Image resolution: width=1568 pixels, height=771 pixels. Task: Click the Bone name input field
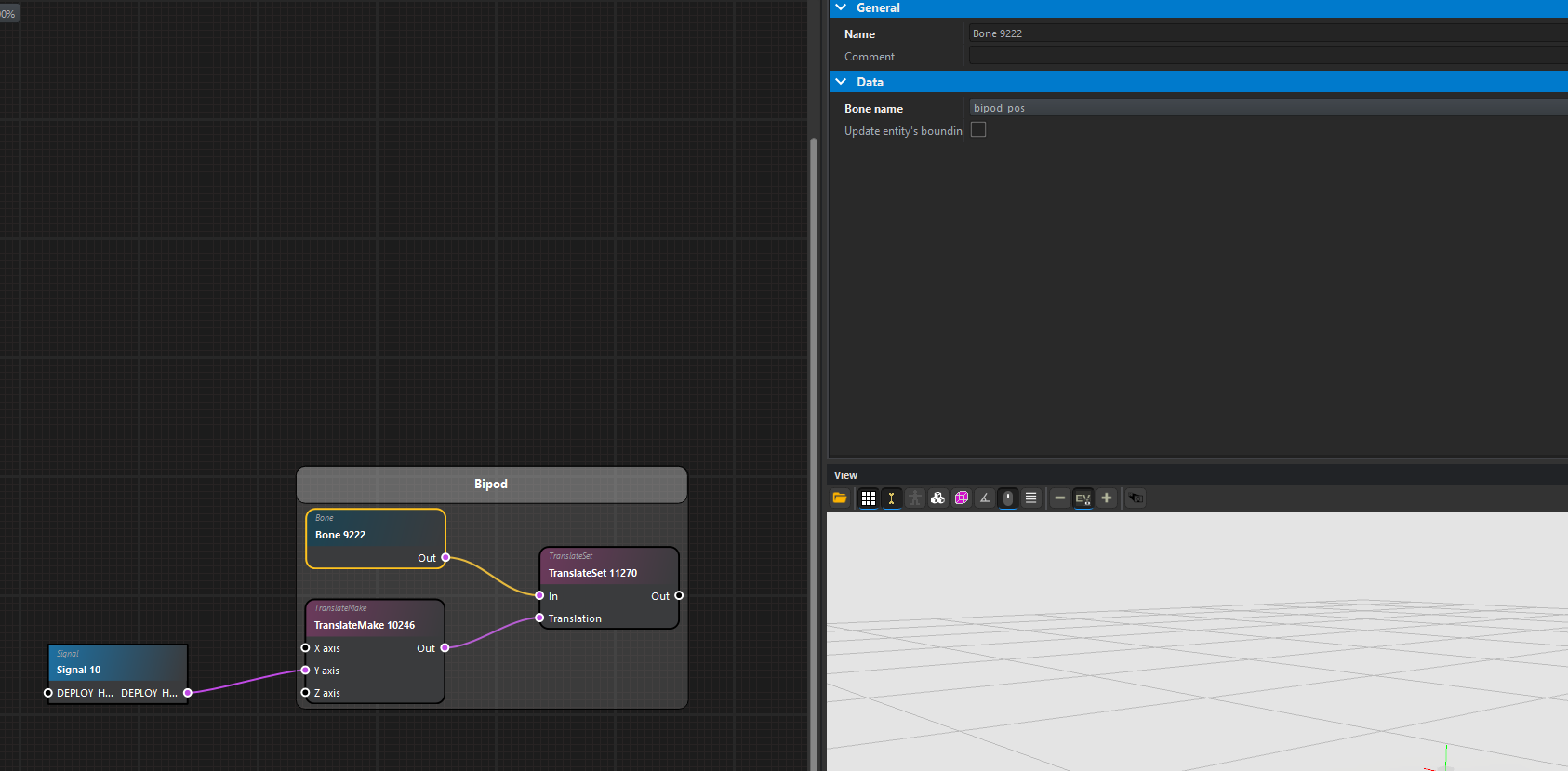click(1265, 108)
